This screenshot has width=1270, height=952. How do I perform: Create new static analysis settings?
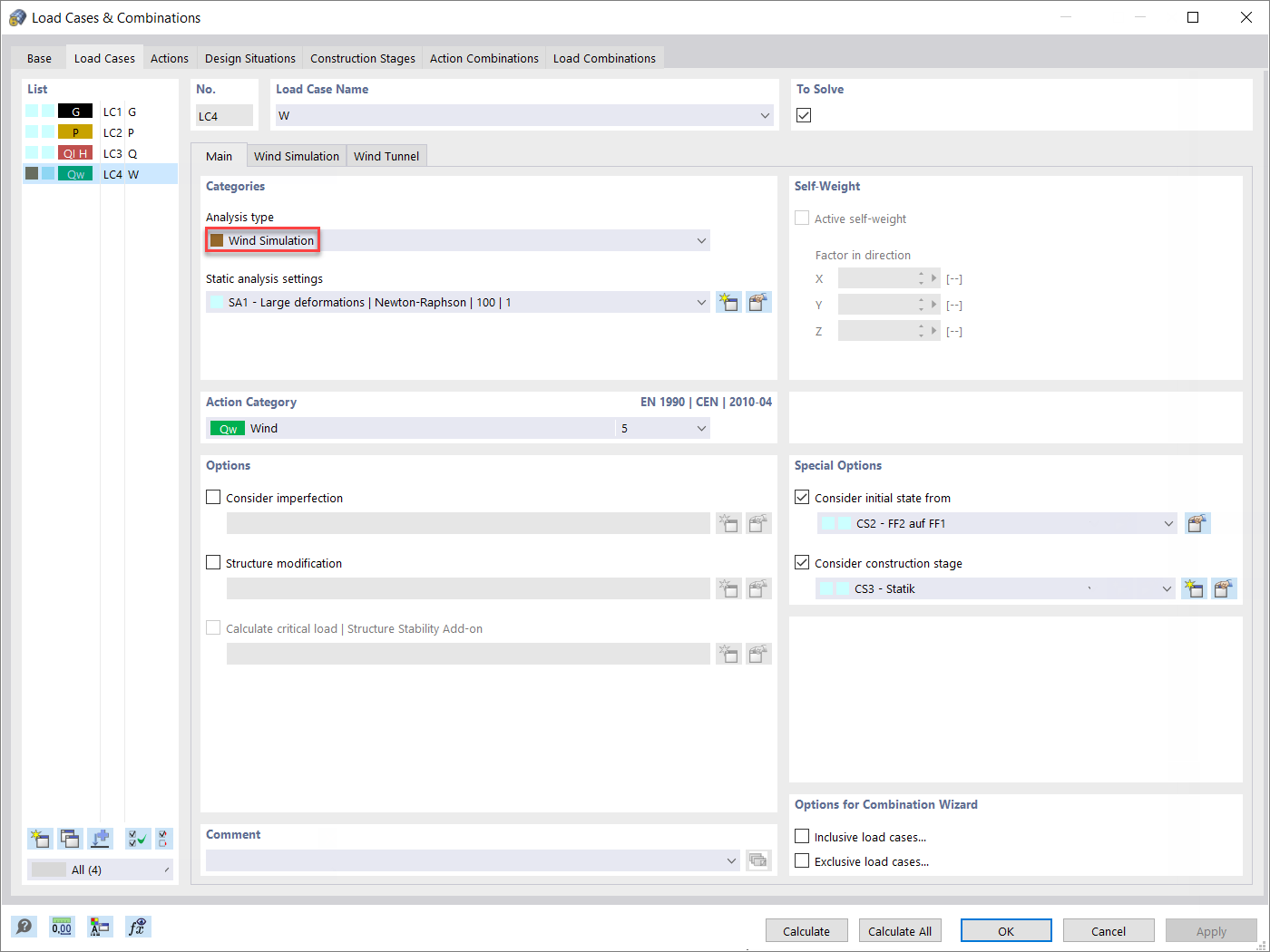click(x=728, y=302)
